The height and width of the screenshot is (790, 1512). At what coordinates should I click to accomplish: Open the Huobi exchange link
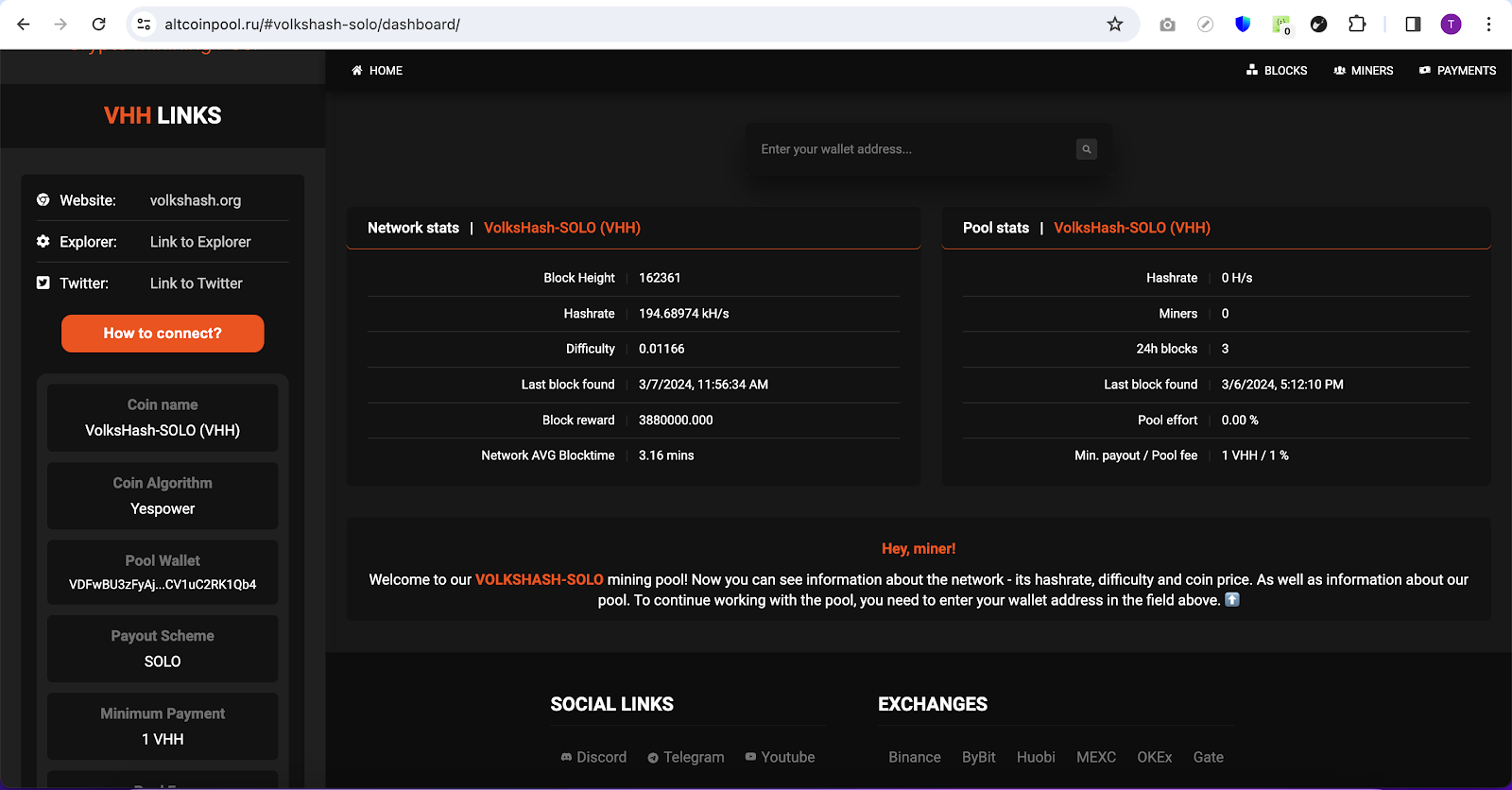click(1036, 758)
